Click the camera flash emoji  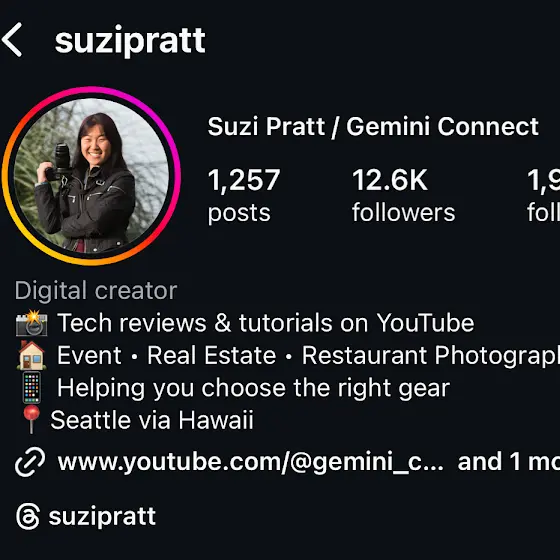click(32, 323)
